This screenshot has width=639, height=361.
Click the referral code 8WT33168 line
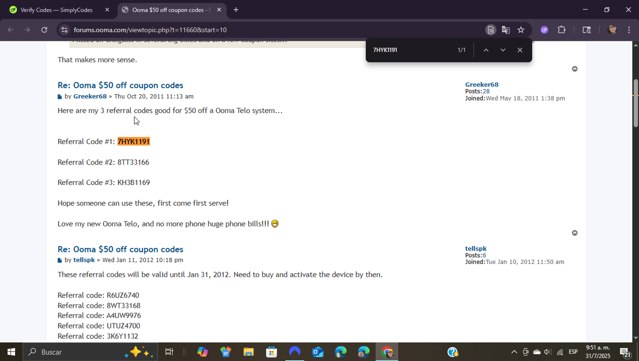[x=99, y=306]
